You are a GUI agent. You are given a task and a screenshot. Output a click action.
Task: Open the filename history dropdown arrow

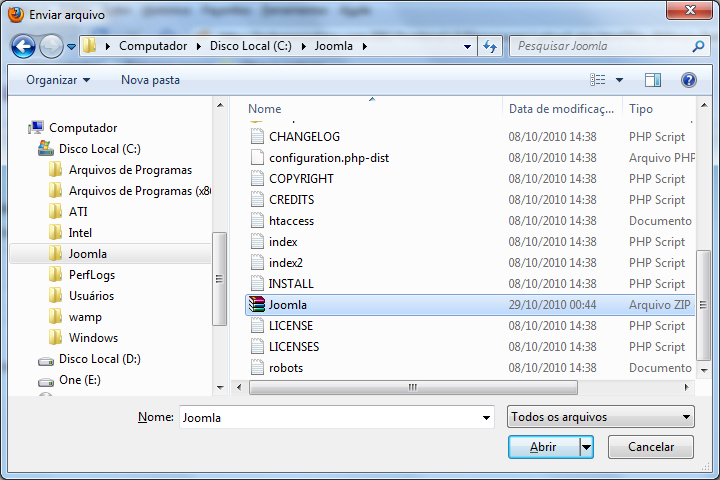pyautogui.click(x=486, y=418)
